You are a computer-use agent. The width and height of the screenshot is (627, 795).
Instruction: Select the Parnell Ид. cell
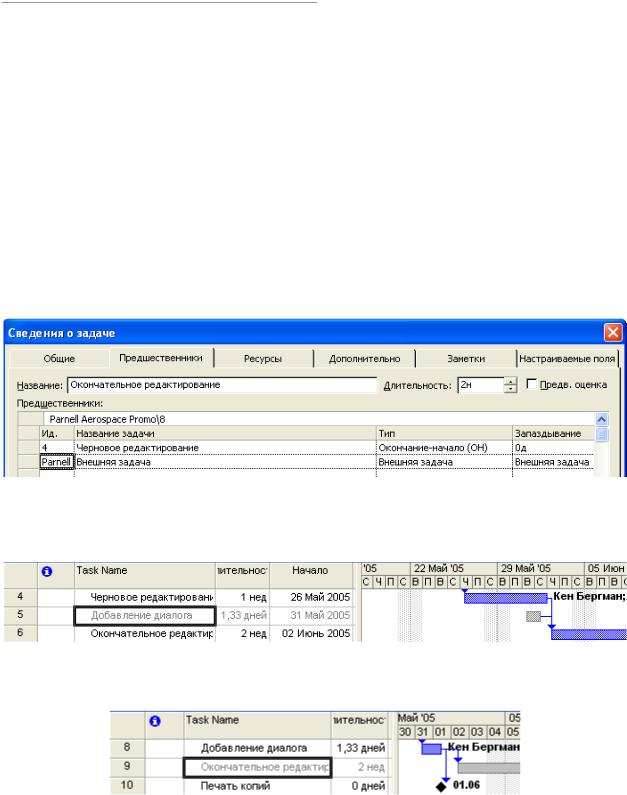pos(57,462)
